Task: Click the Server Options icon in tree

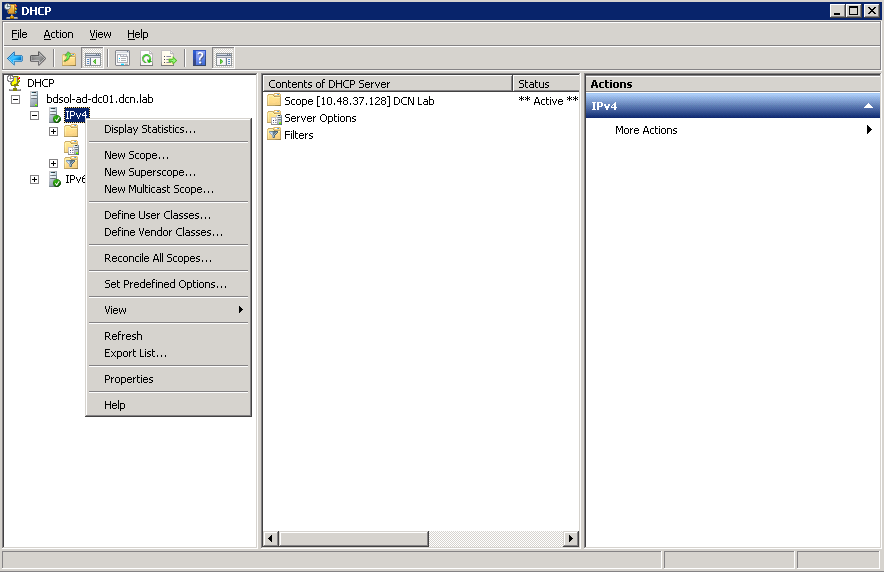Action: click(72, 148)
